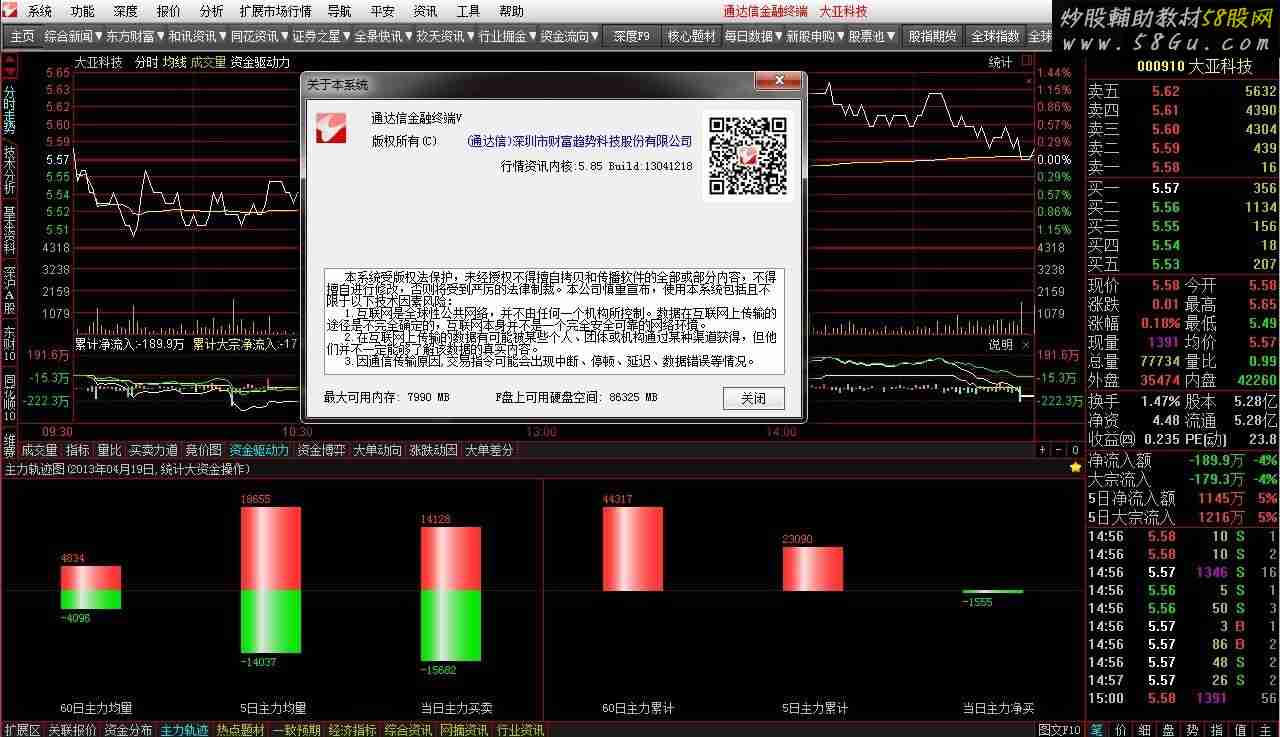
Task: Click the 主页 toolbar button
Action: click(22, 36)
